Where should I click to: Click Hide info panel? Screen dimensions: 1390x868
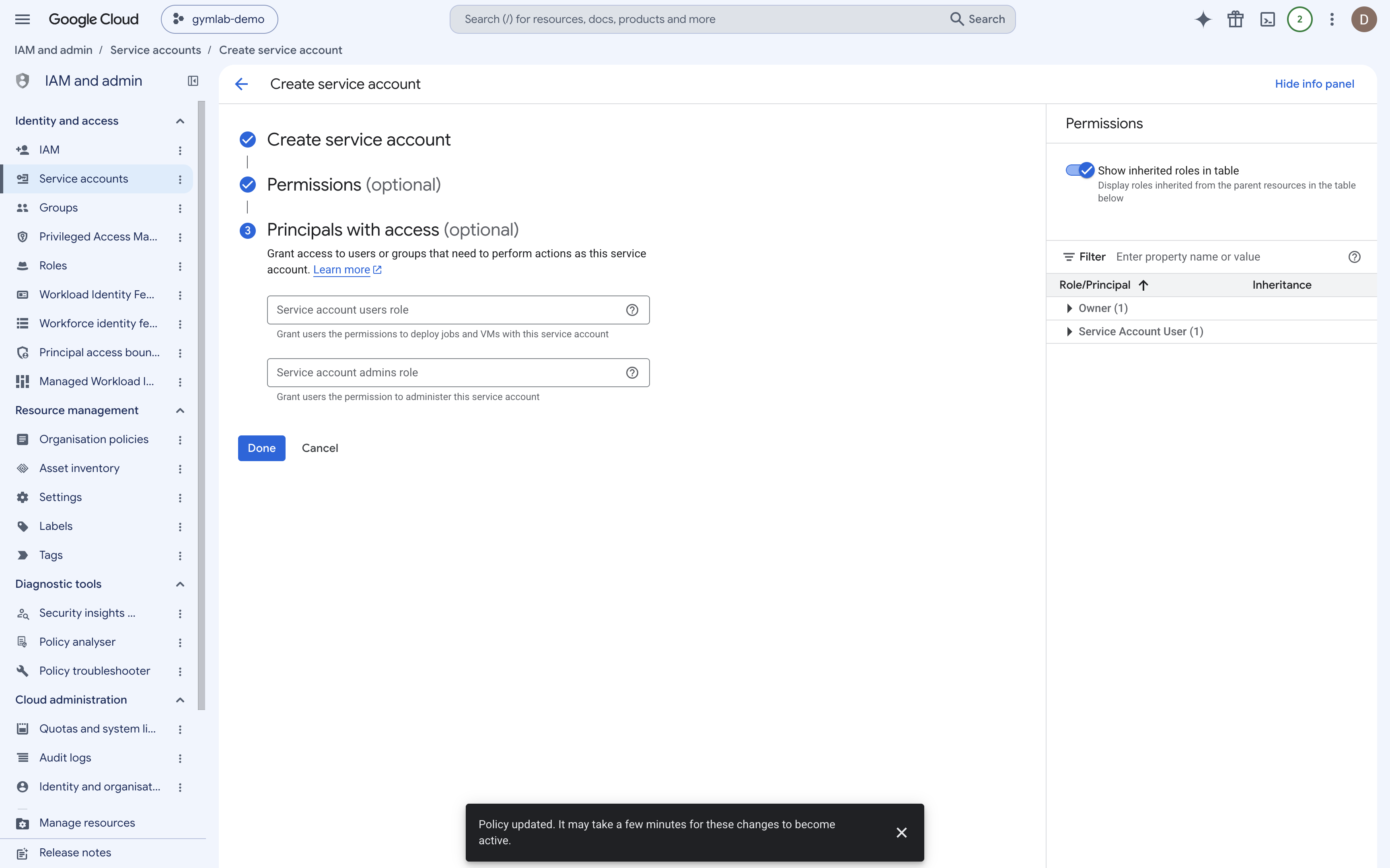coord(1314,84)
